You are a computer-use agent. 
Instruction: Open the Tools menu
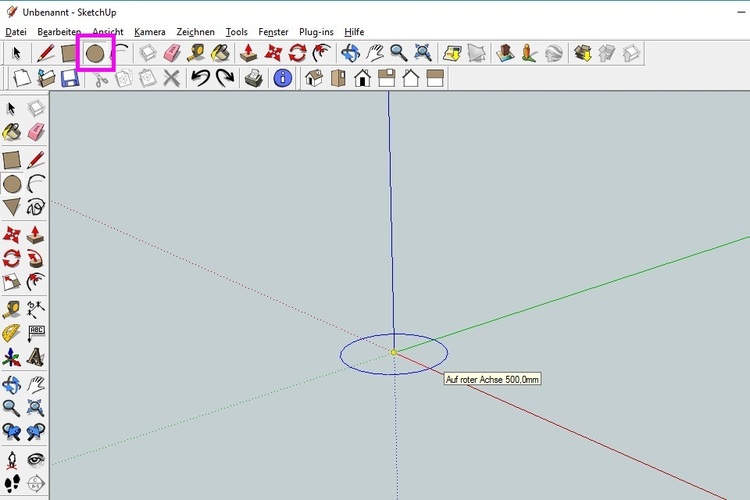point(236,32)
